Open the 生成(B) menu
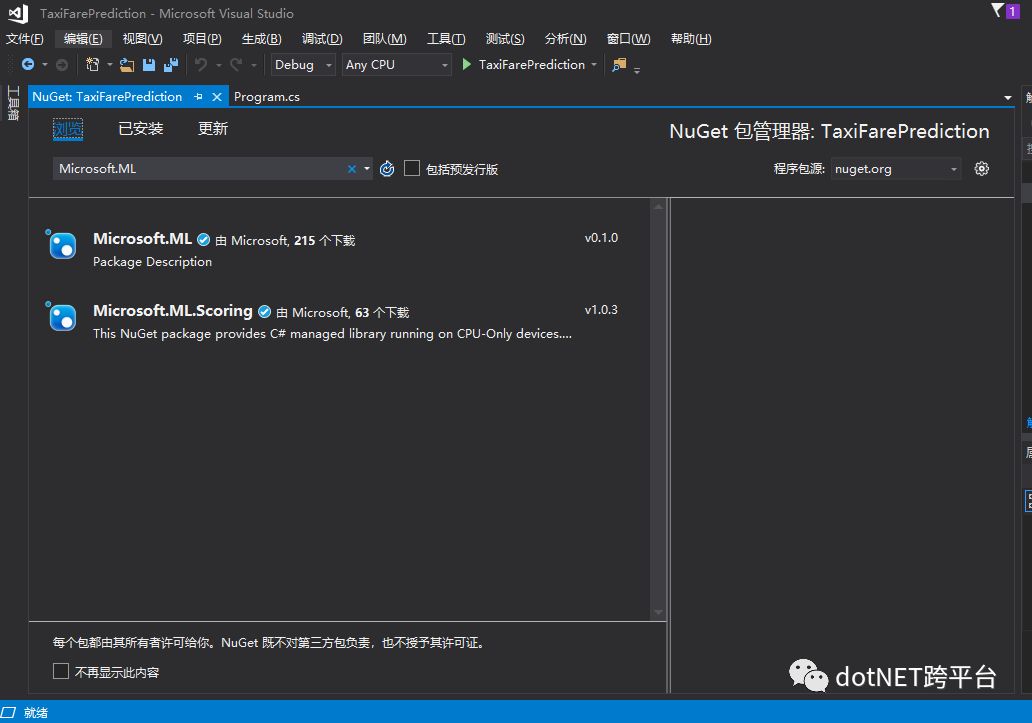This screenshot has height=723, width=1032. pos(261,39)
